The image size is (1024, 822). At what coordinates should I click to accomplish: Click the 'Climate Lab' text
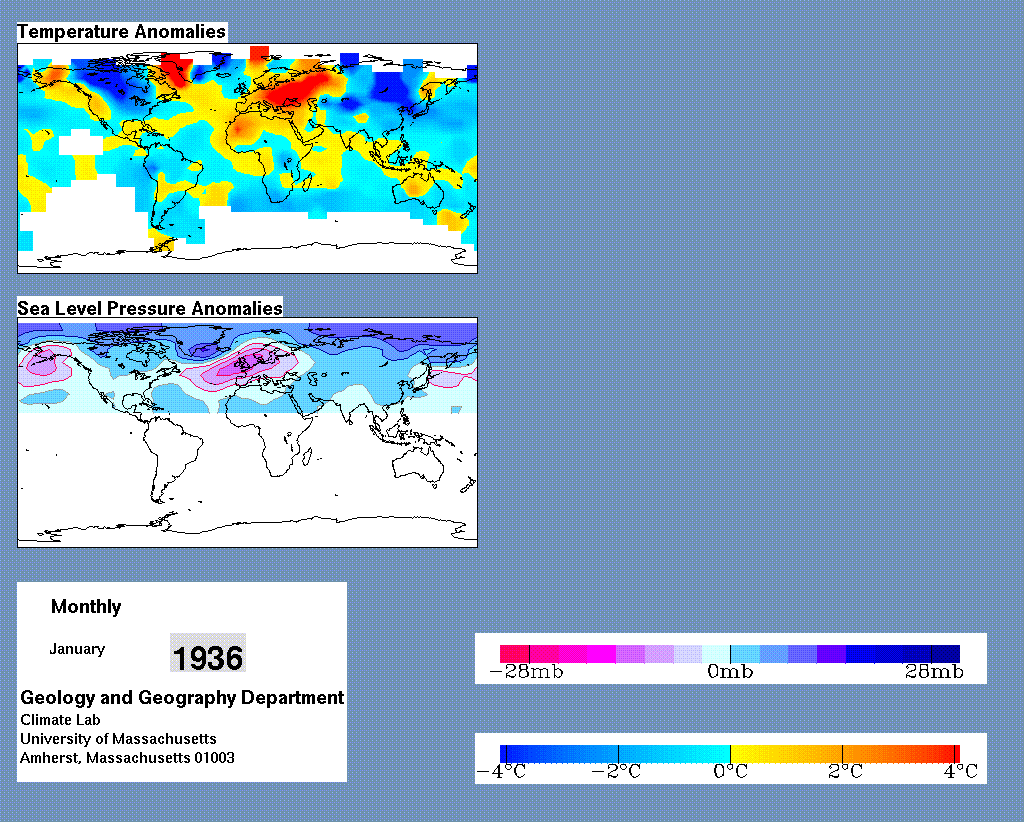pos(60,719)
